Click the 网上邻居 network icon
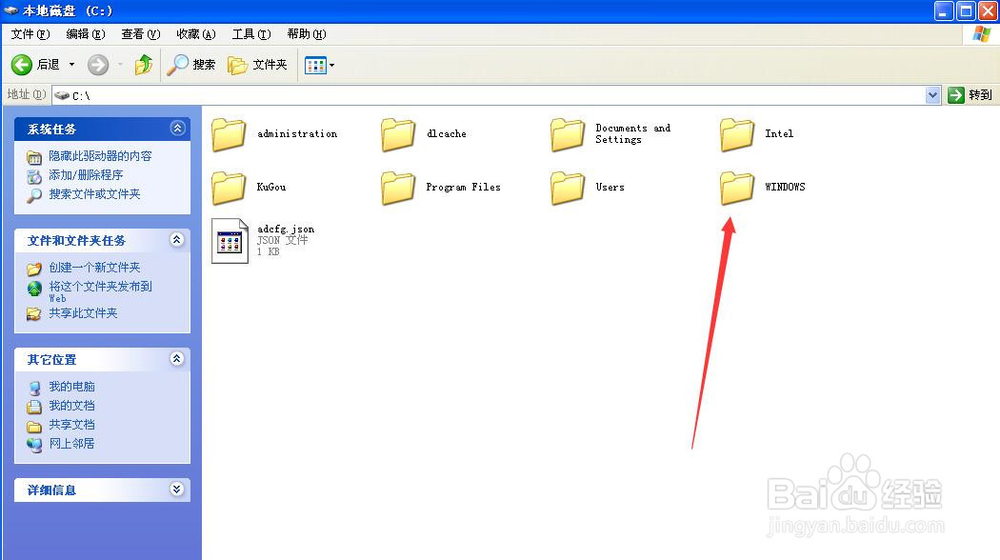Viewport: 1000px width, 560px height. (x=34, y=445)
